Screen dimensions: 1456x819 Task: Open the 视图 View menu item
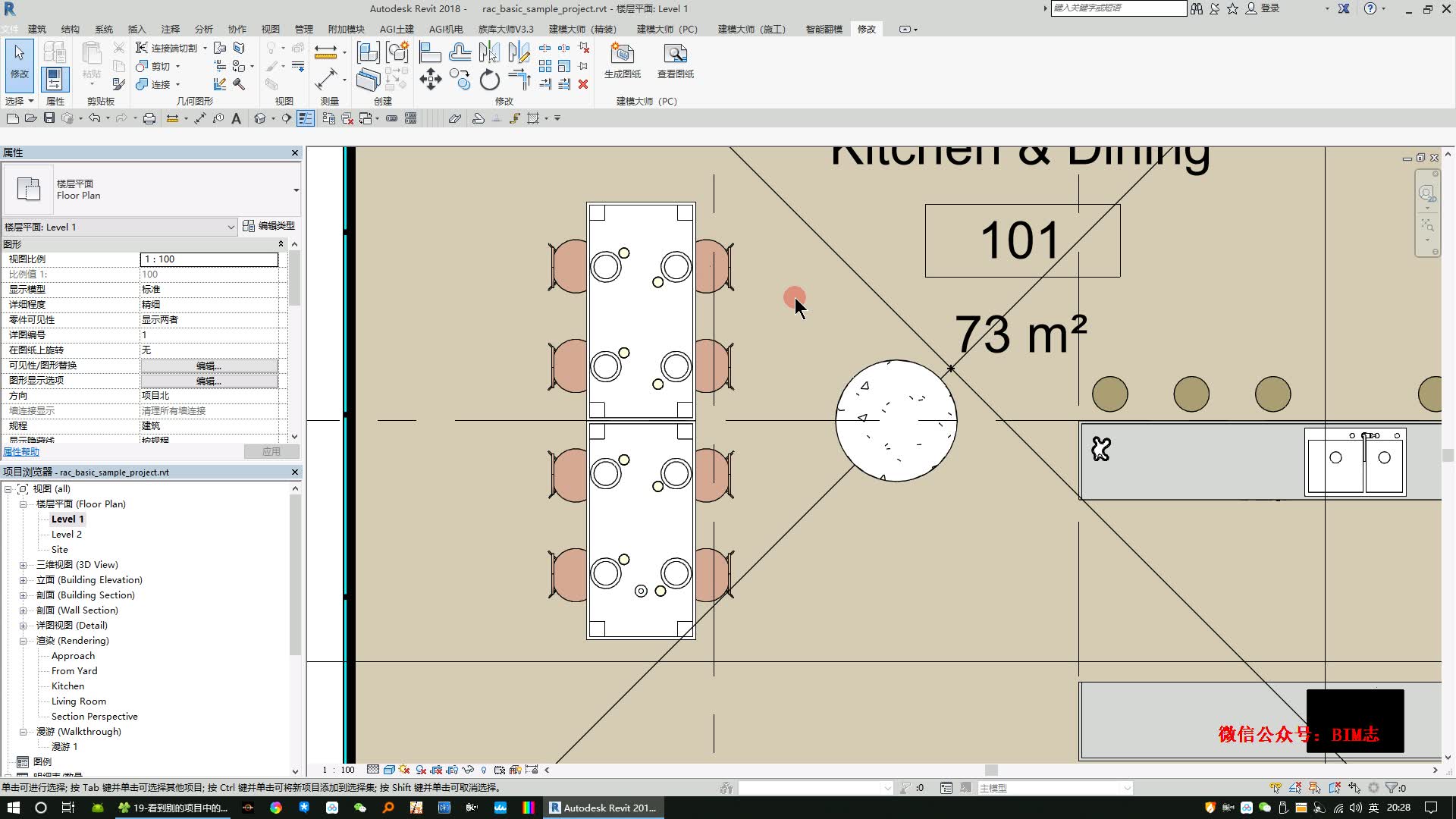[270, 28]
